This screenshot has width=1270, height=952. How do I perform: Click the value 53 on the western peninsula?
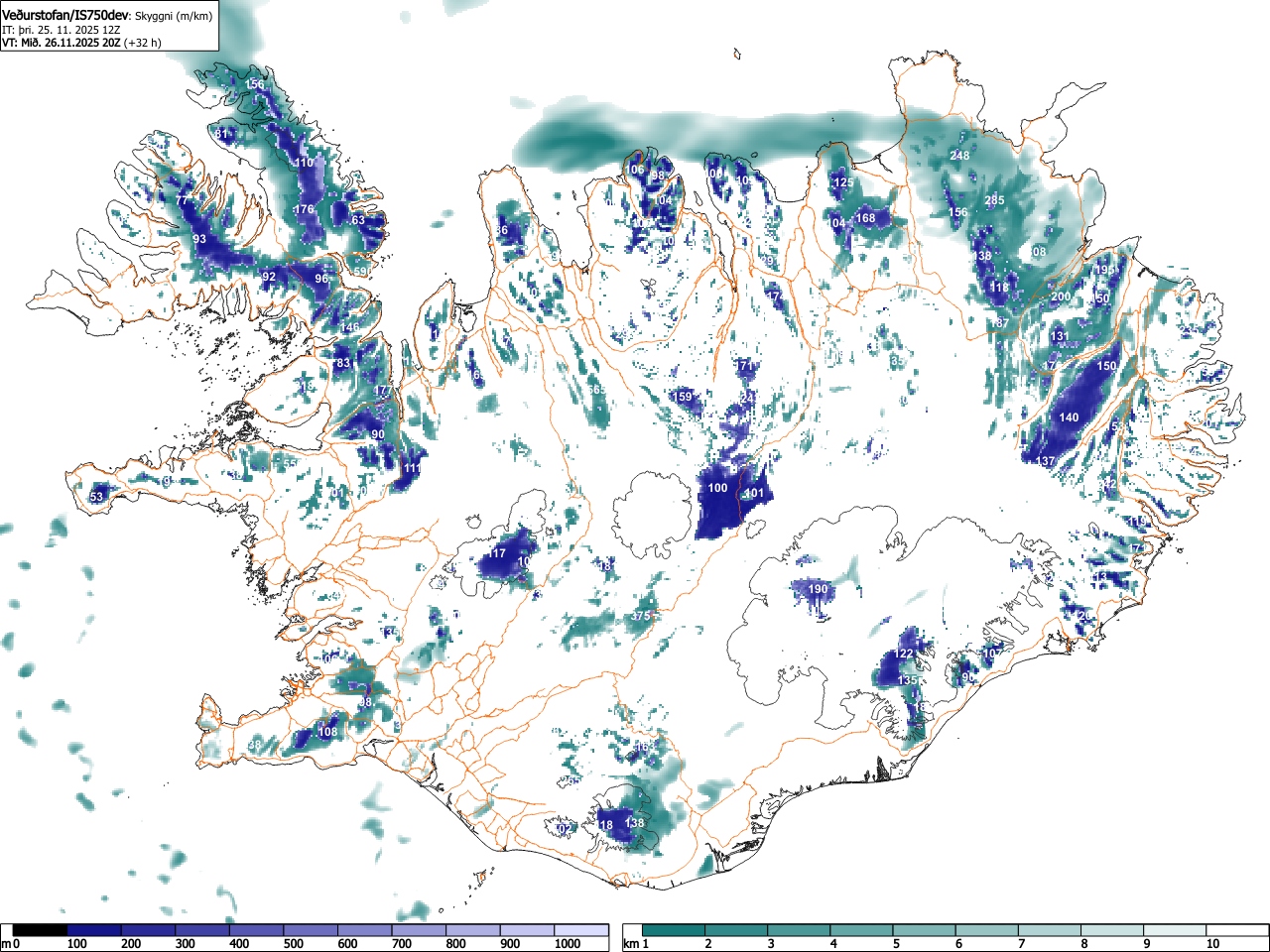click(x=96, y=497)
